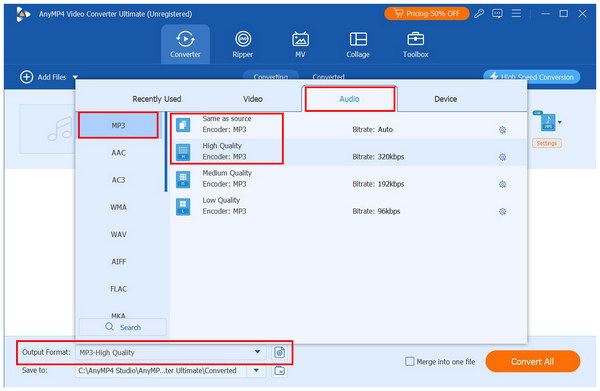The height and width of the screenshot is (391, 600).
Task: Click the MP3 output format file icon
Action: click(x=547, y=122)
